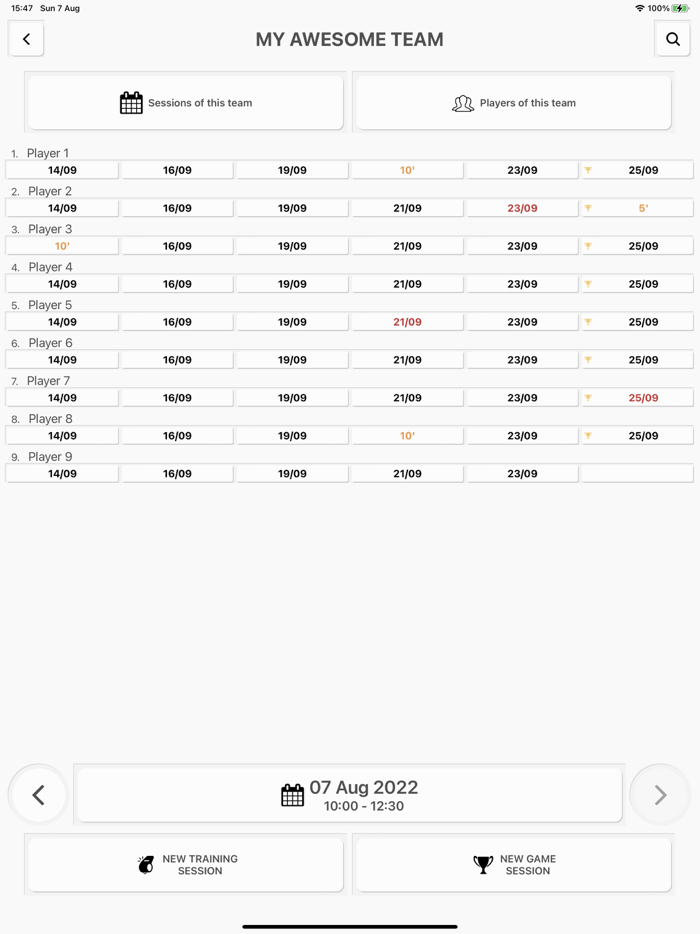Open Sessions of this team

pyautogui.click(x=184, y=102)
